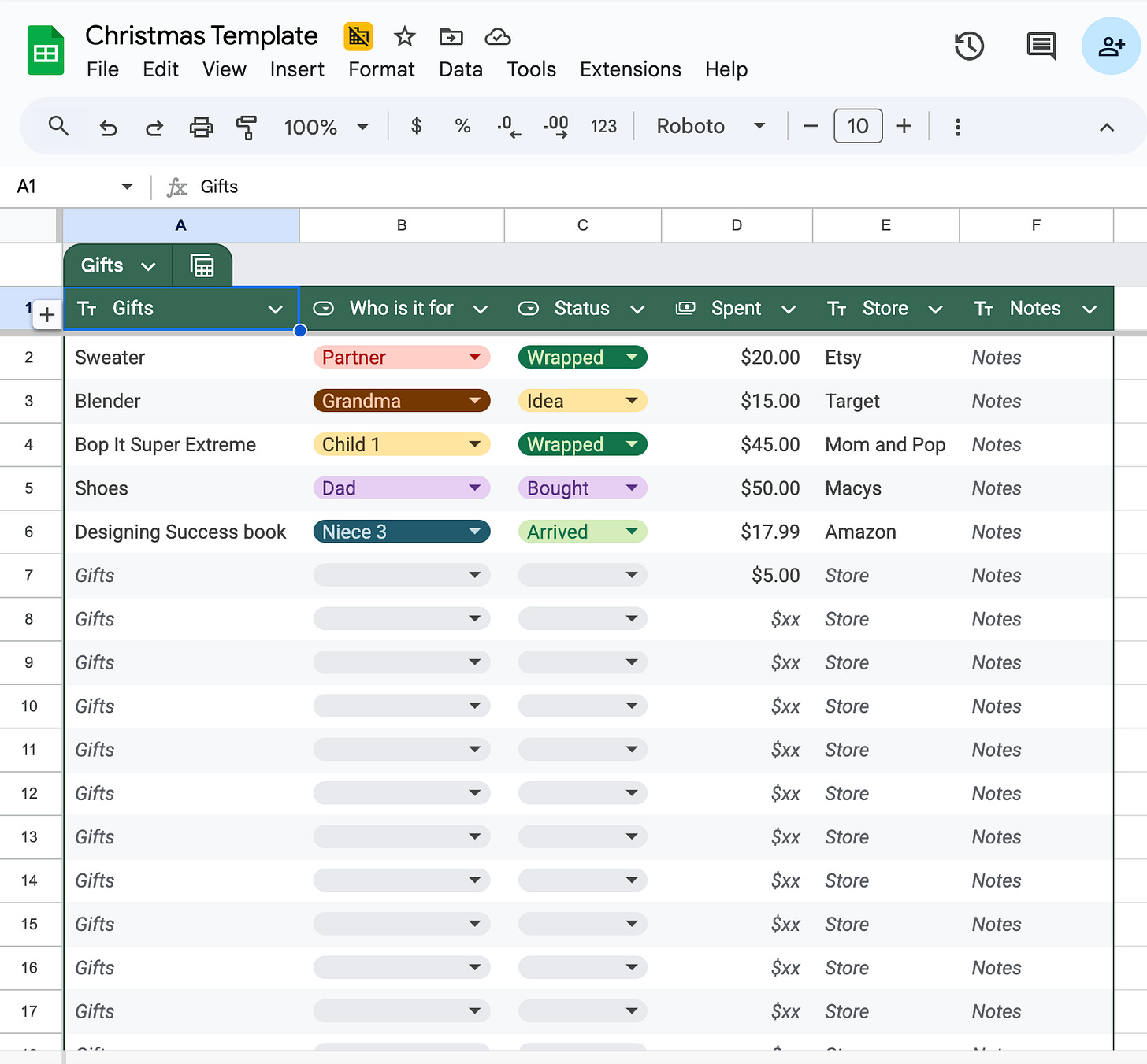Click the share add-person button
This screenshot has width=1147, height=1064.
click(x=1112, y=46)
